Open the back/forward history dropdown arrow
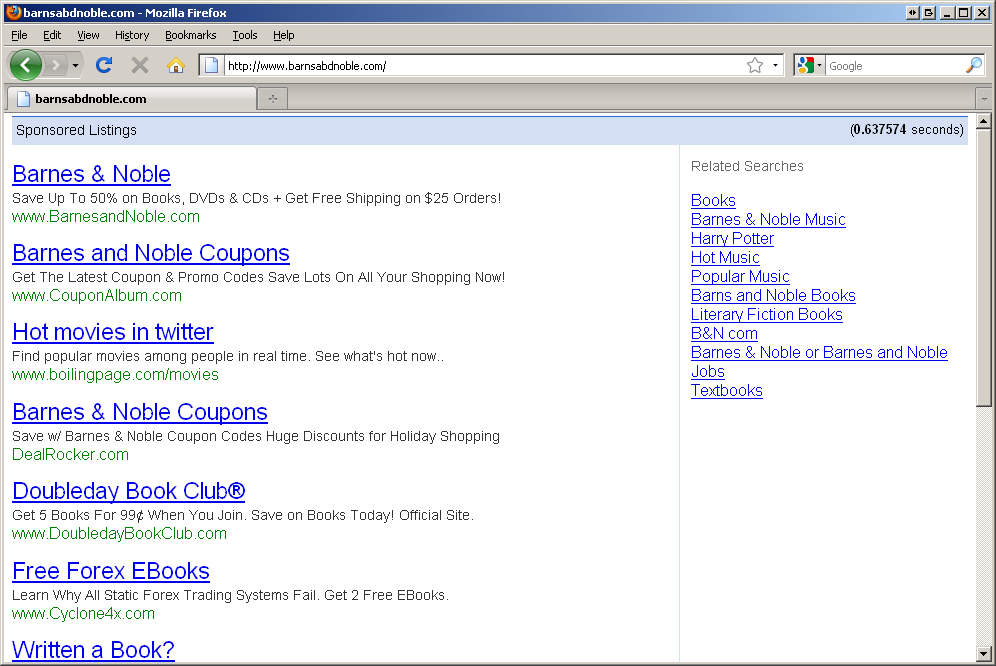This screenshot has height=666, width=996. (76, 65)
